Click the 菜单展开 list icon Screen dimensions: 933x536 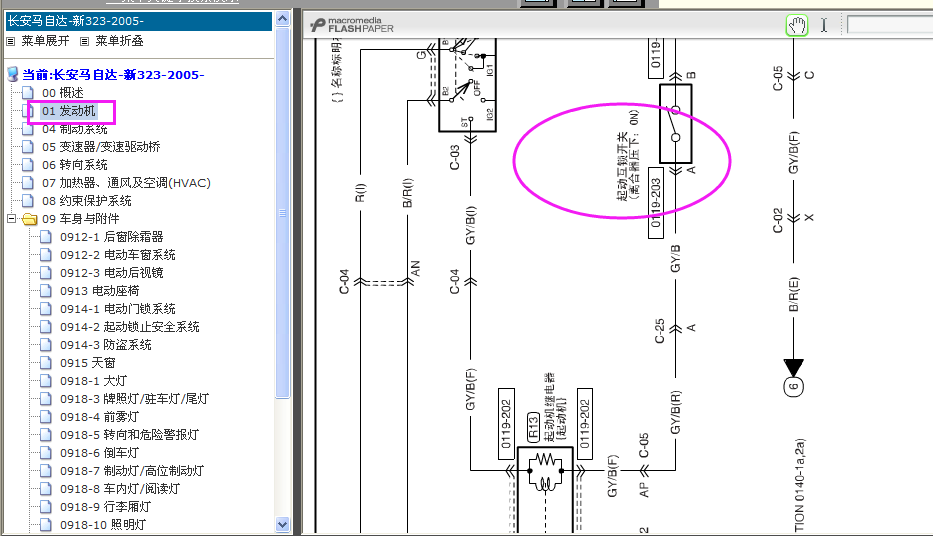[x=11, y=41]
